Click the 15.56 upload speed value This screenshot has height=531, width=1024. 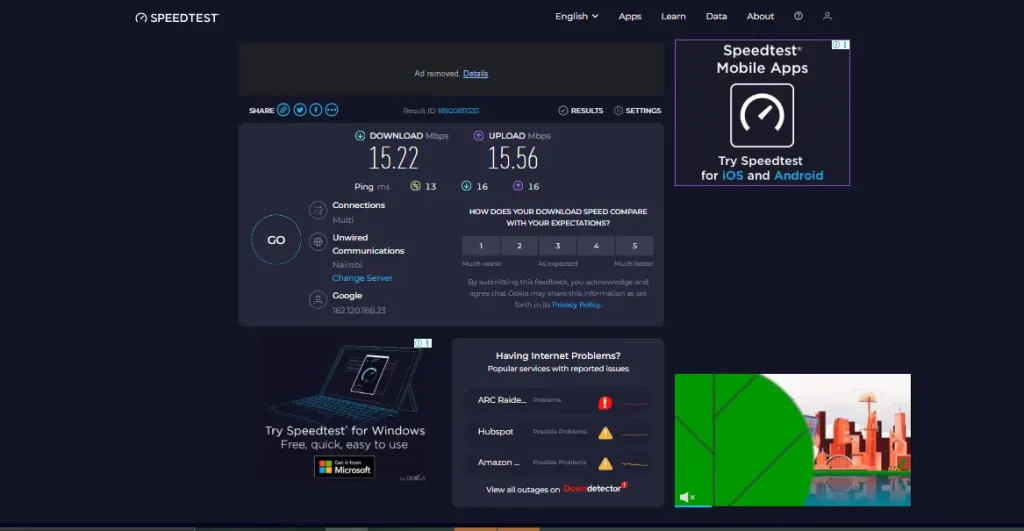click(x=513, y=158)
